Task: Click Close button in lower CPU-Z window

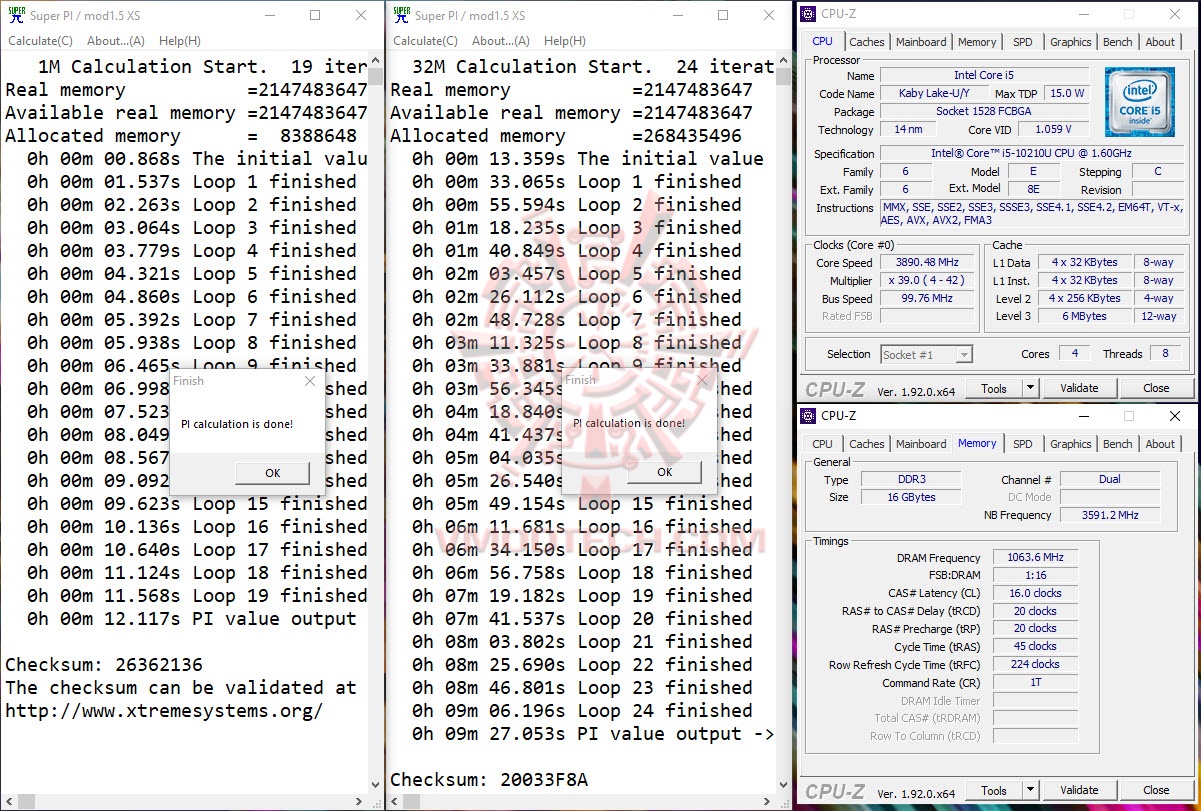Action: (1156, 790)
